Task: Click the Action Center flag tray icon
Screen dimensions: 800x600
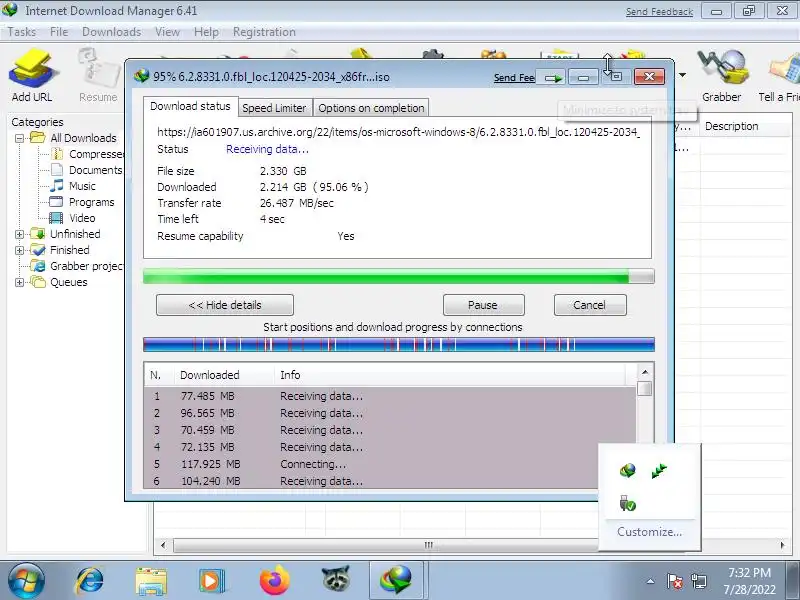Action: 674,581
